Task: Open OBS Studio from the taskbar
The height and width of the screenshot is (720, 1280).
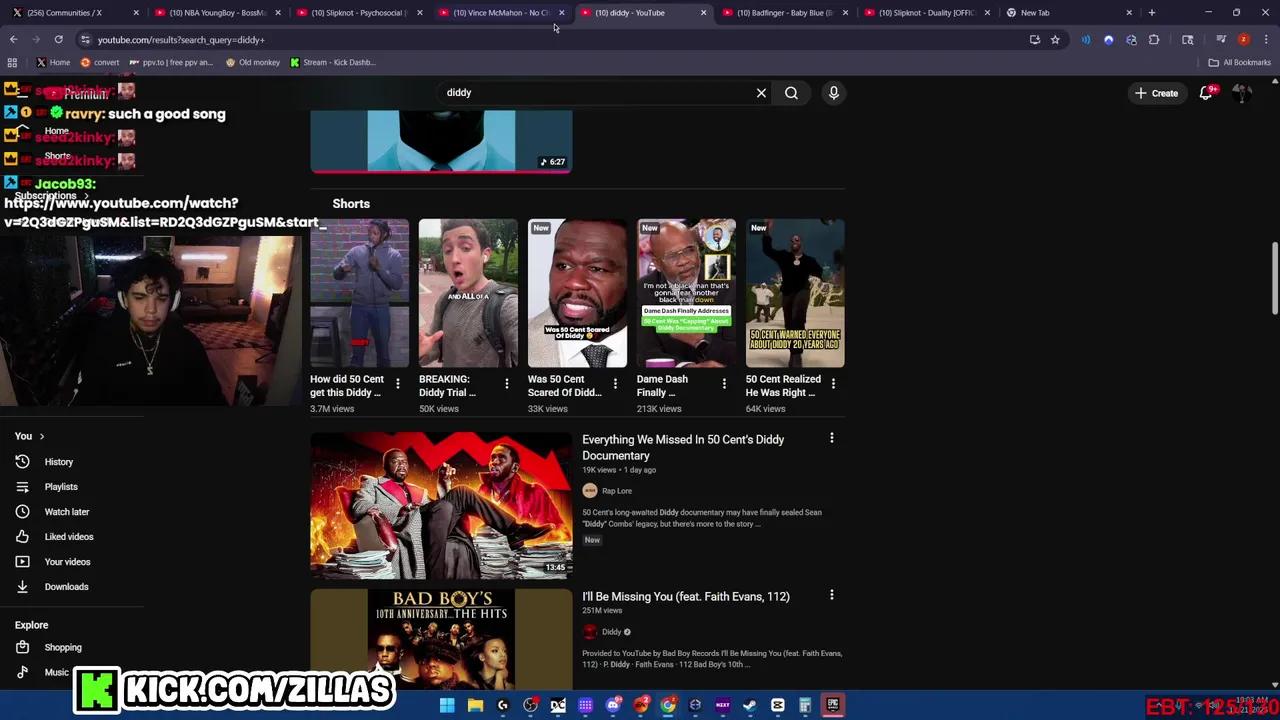Action: (x=530, y=706)
